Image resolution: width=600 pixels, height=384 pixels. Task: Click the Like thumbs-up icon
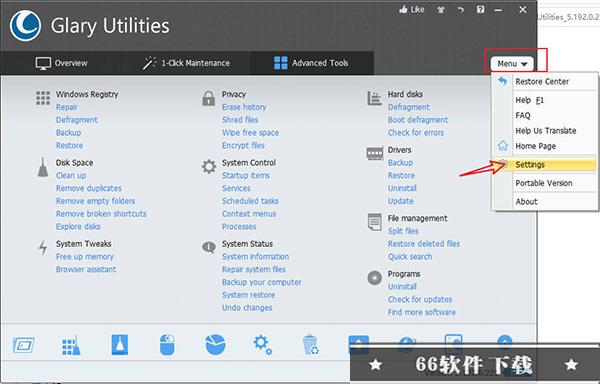[403, 10]
